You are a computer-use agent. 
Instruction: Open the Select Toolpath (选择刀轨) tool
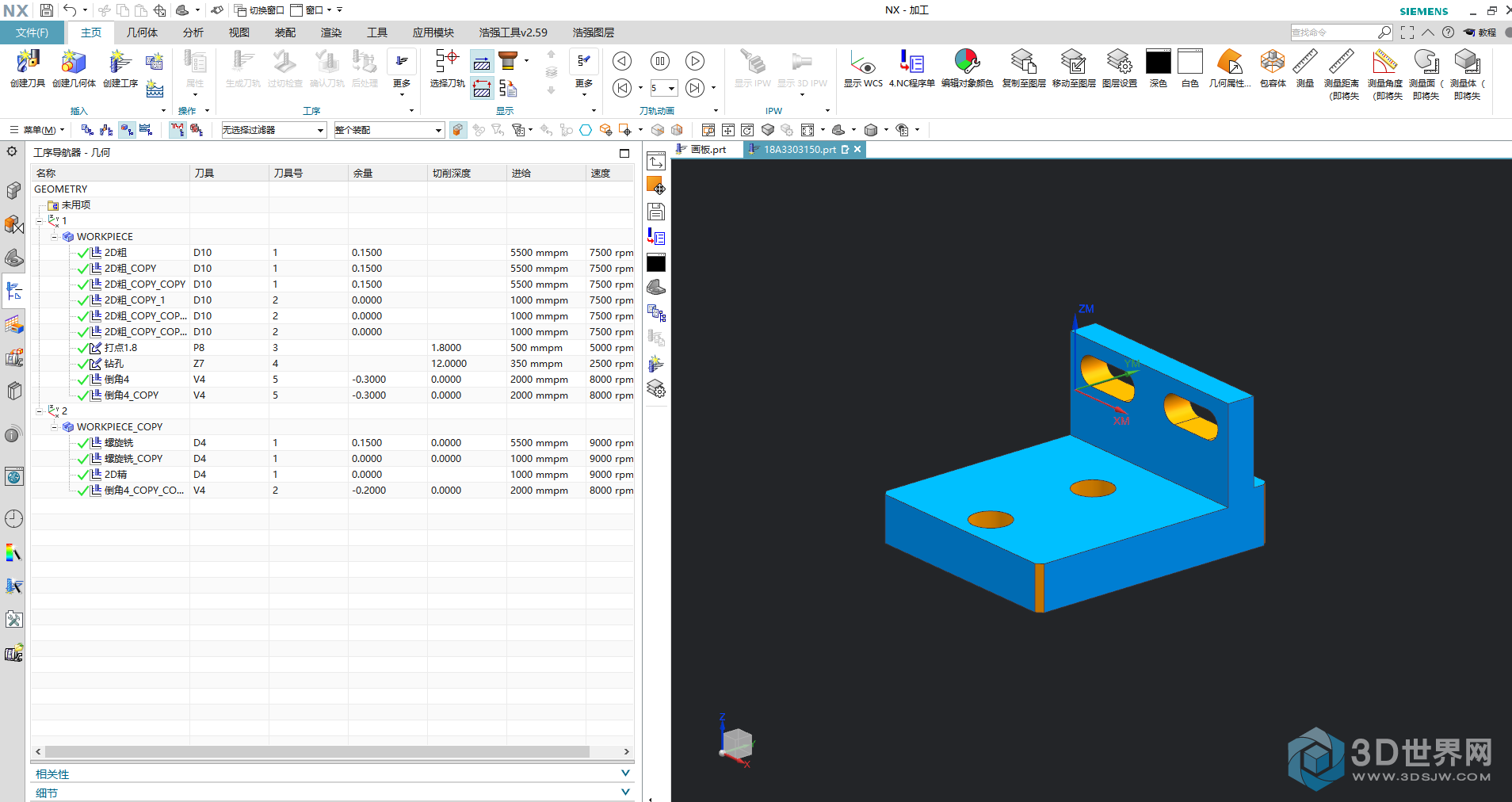coord(447,63)
